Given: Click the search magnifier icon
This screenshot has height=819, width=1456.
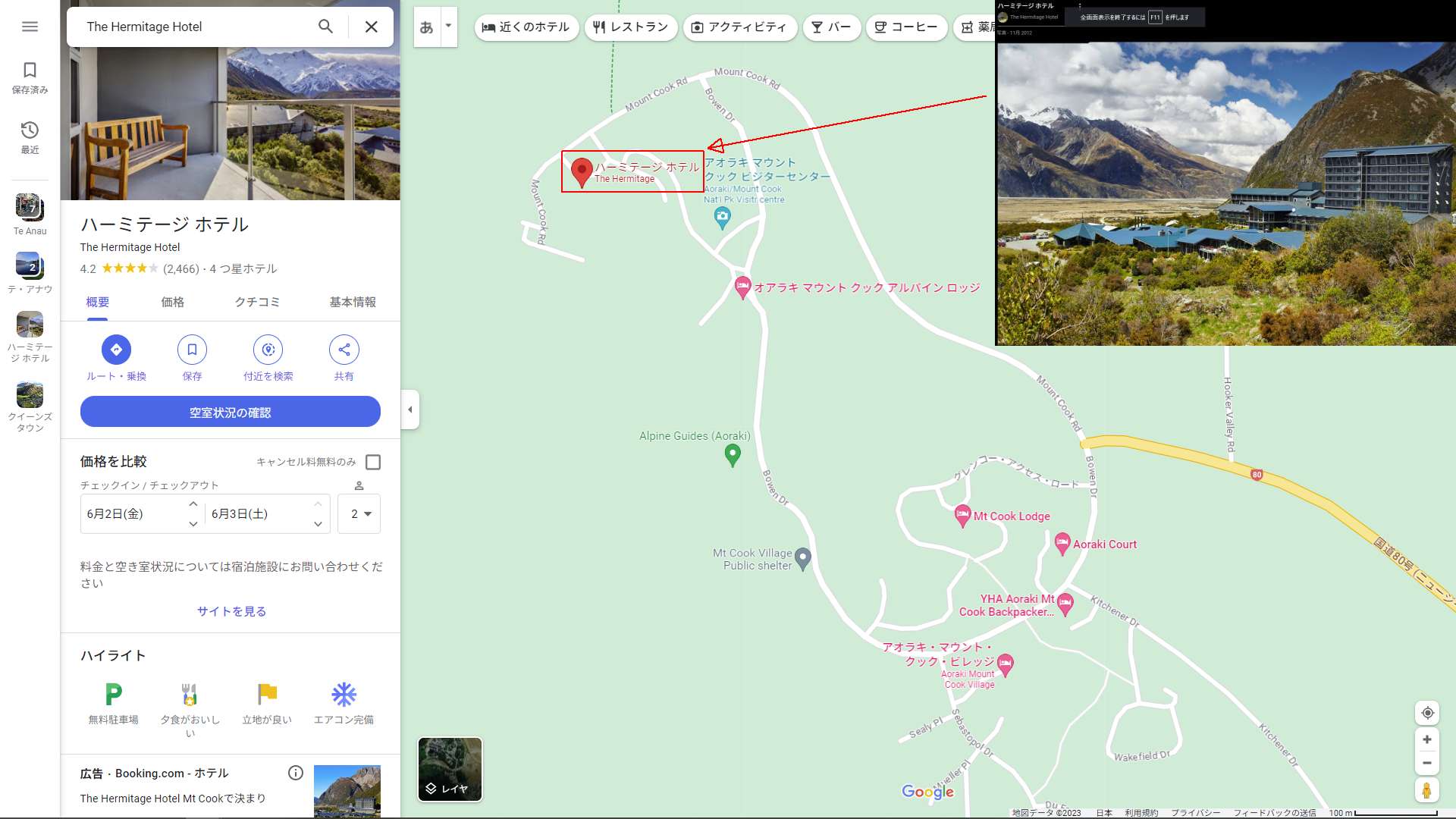Looking at the screenshot, I should click(325, 27).
